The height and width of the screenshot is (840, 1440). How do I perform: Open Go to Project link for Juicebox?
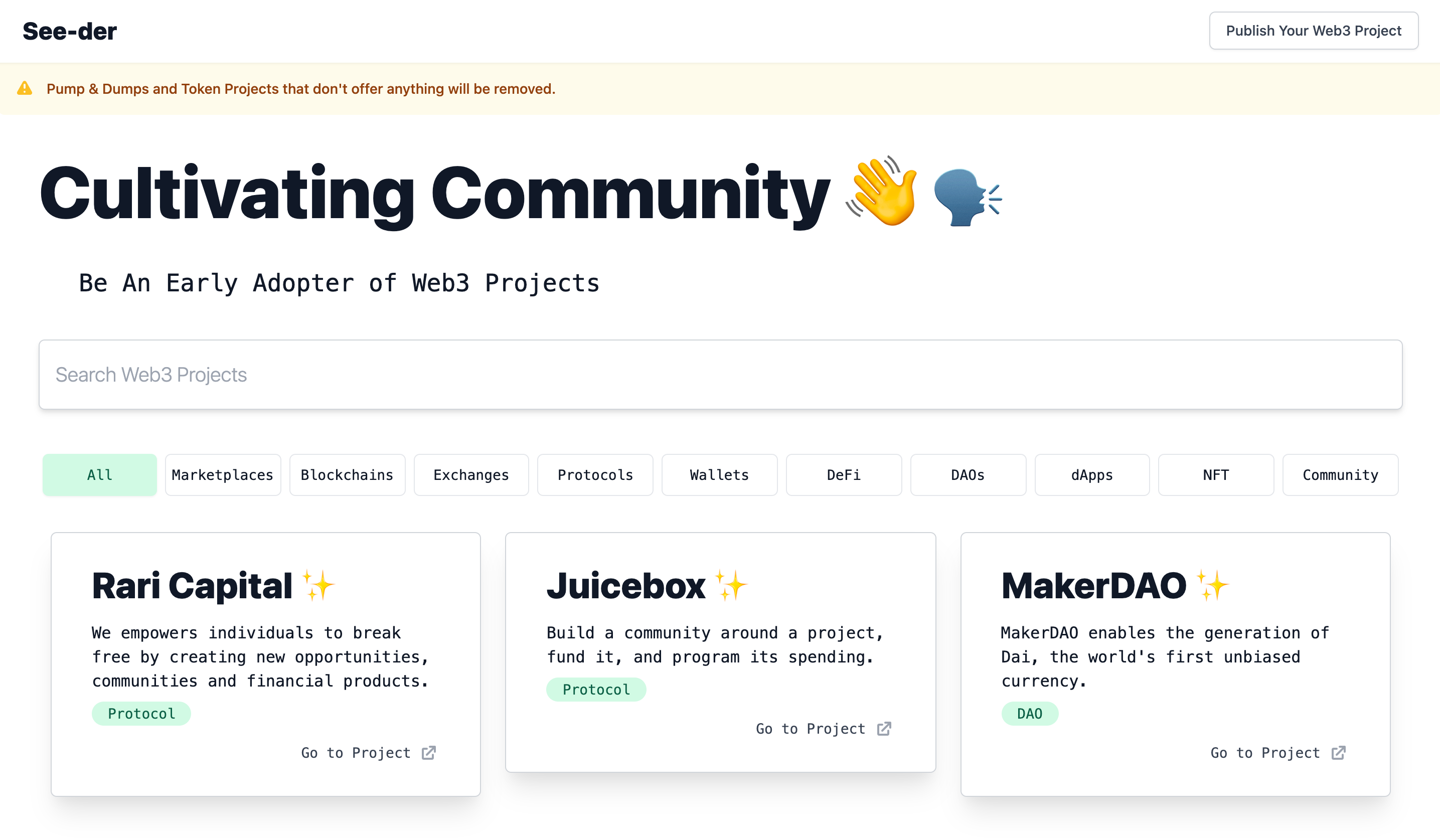[x=811, y=729]
